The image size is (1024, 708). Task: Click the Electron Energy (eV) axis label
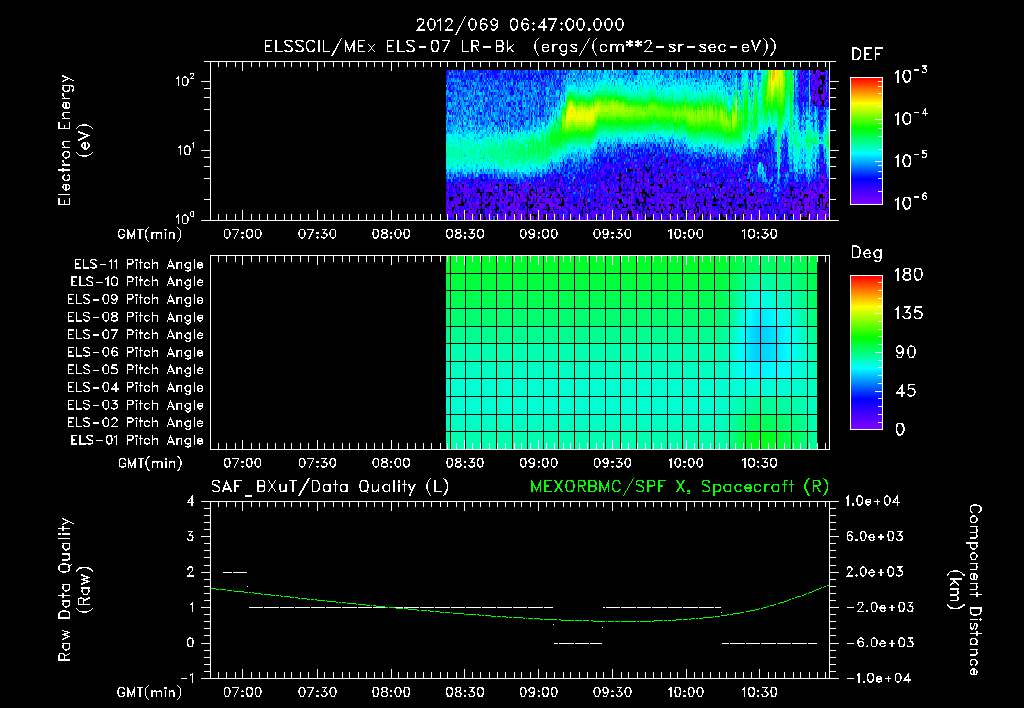pos(74,140)
